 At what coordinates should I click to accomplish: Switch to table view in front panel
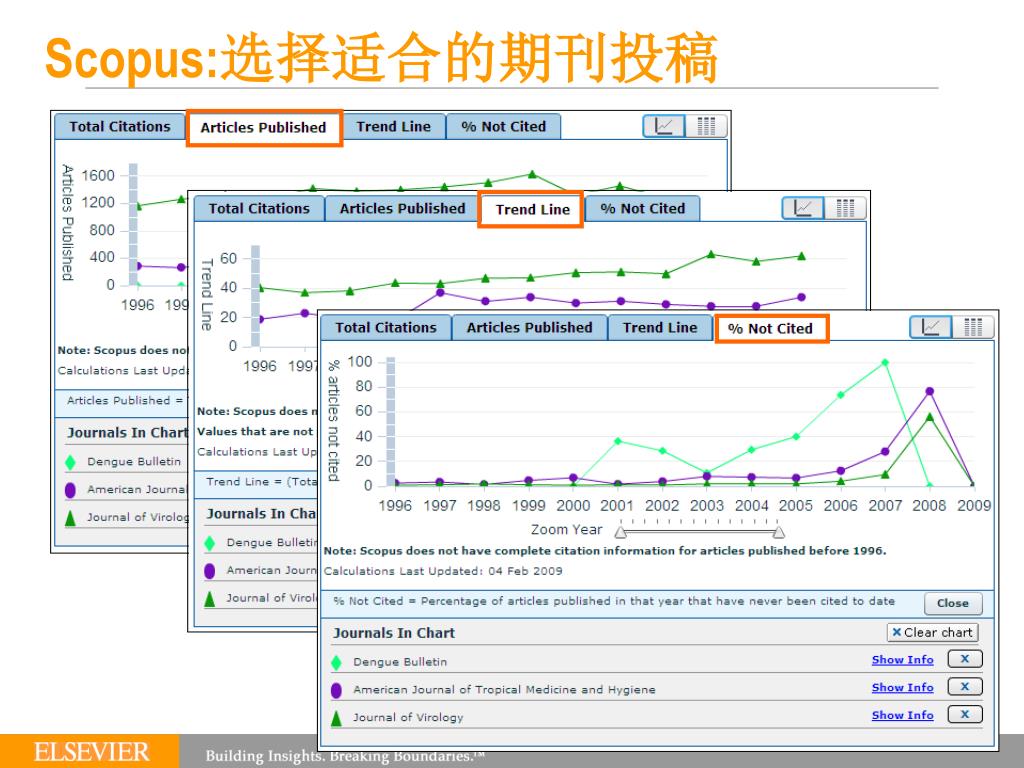(x=972, y=327)
